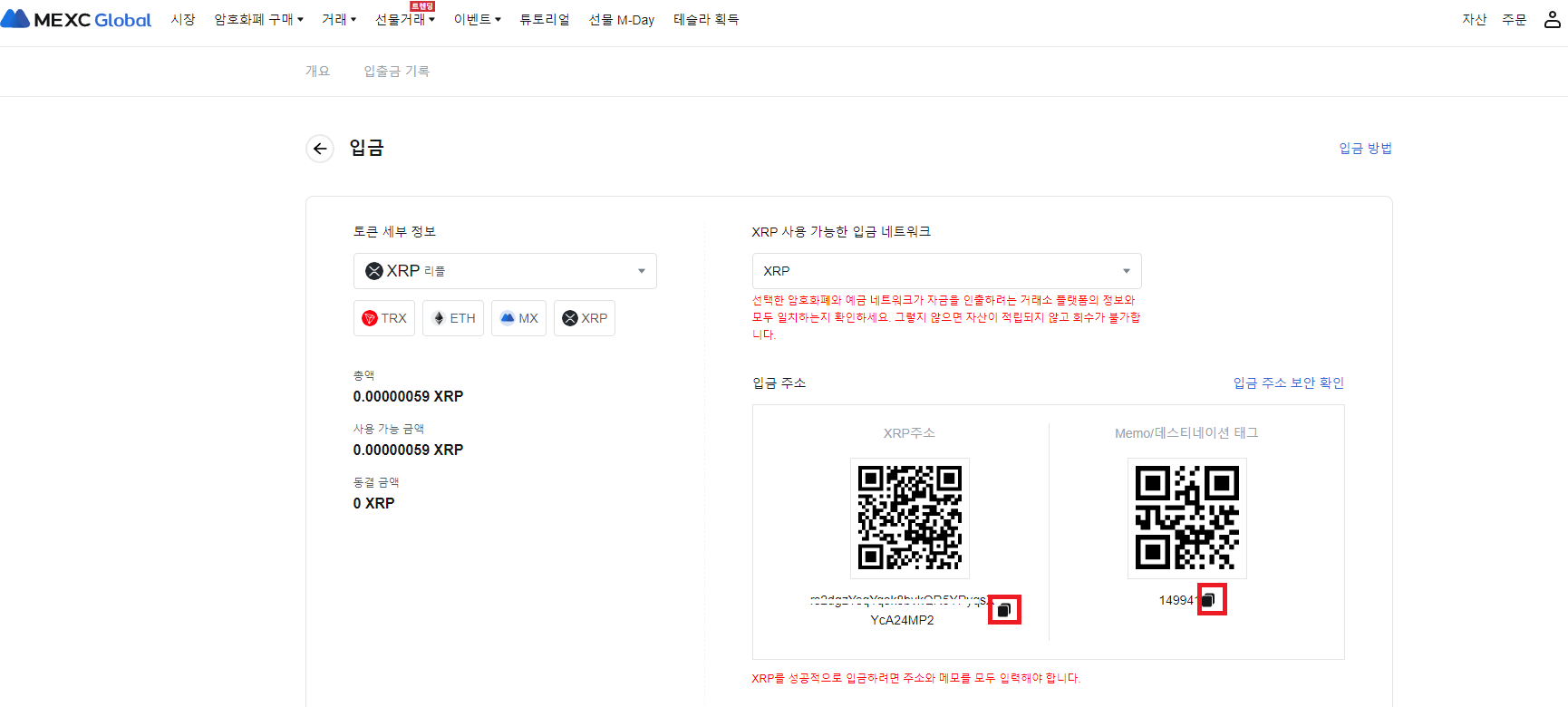Go back with the arrow button
This screenshot has height=707, width=1568.
click(x=320, y=148)
